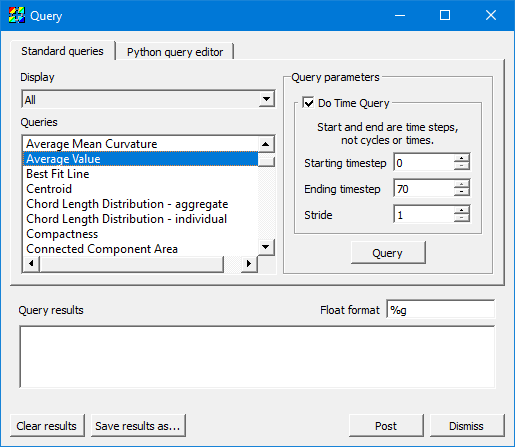
Task: Pick Chord Length Distribution - aggregate
Action: point(140,204)
